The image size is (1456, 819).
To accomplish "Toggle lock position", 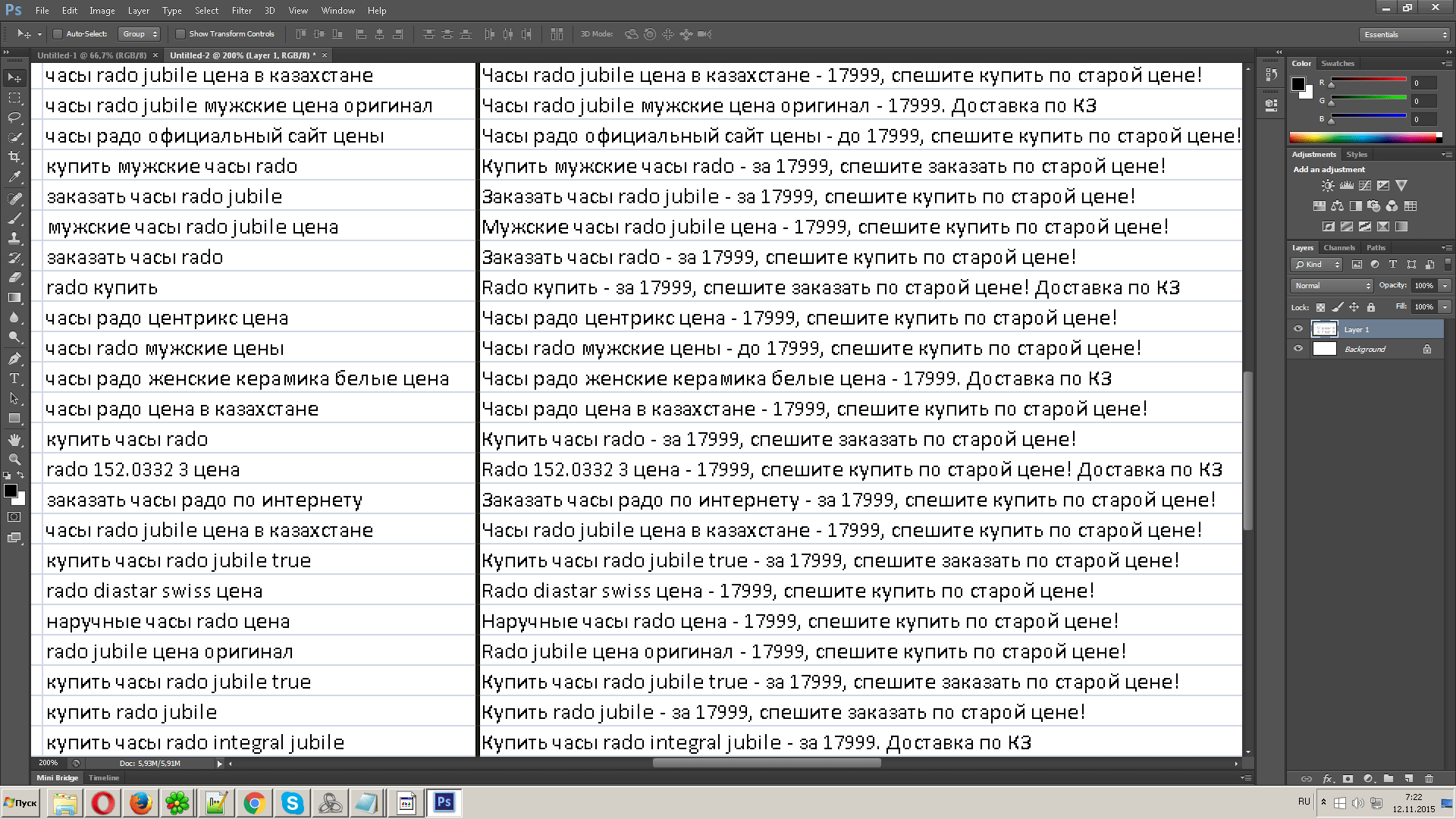I will pyautogui.click(x=1354, y=307).
